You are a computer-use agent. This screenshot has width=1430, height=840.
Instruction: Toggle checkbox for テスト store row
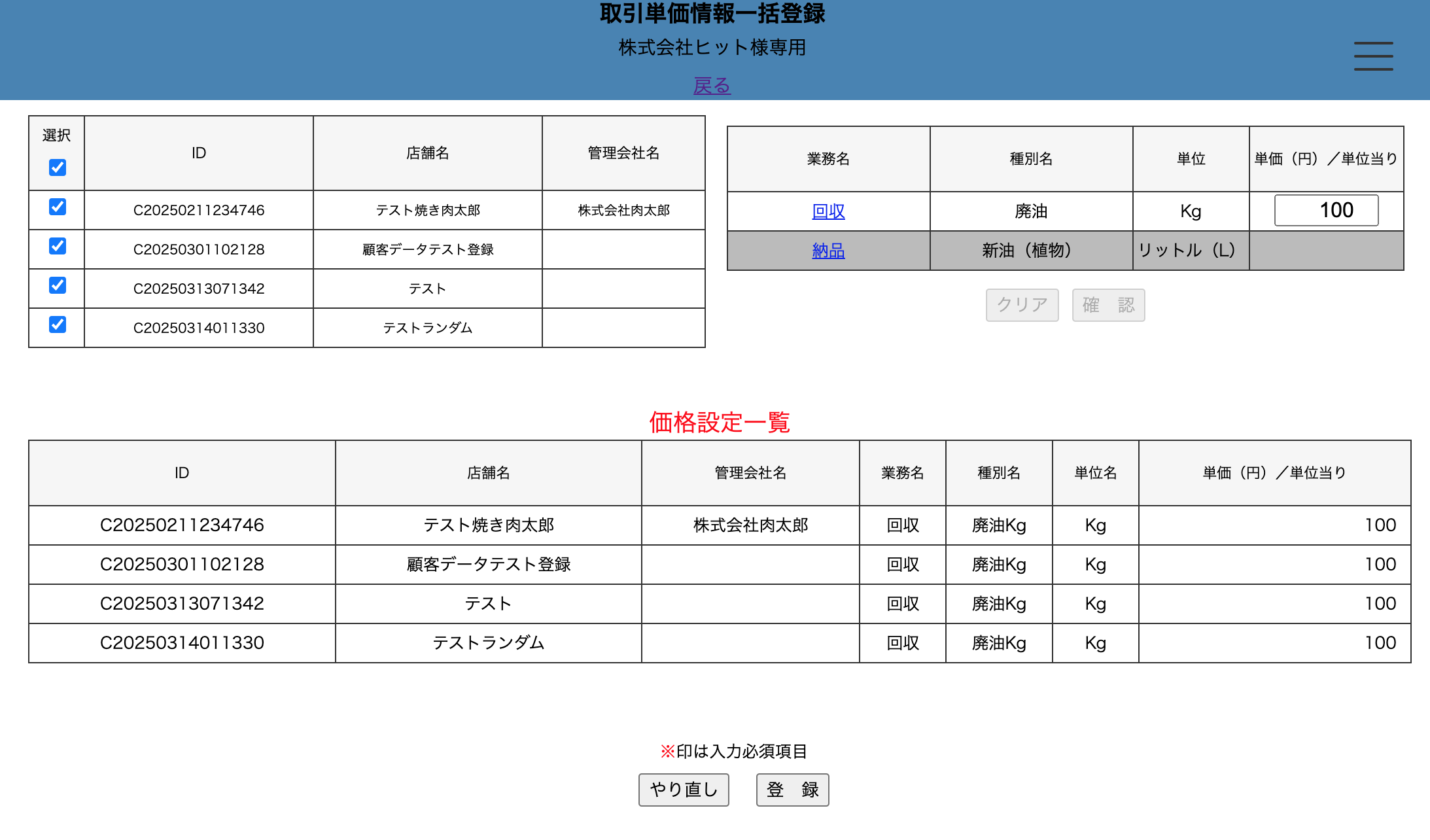pos(58,286)
